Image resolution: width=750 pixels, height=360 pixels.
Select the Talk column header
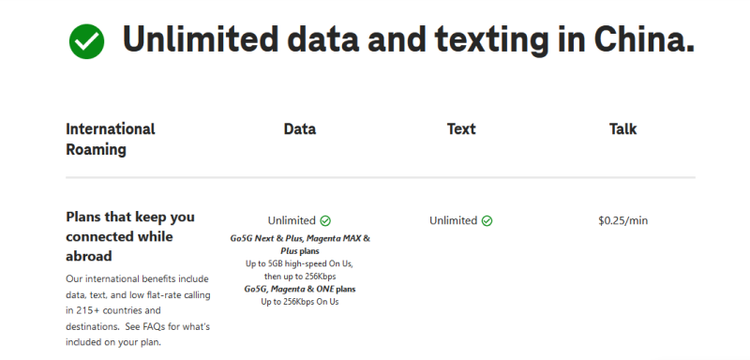point(623,129)
